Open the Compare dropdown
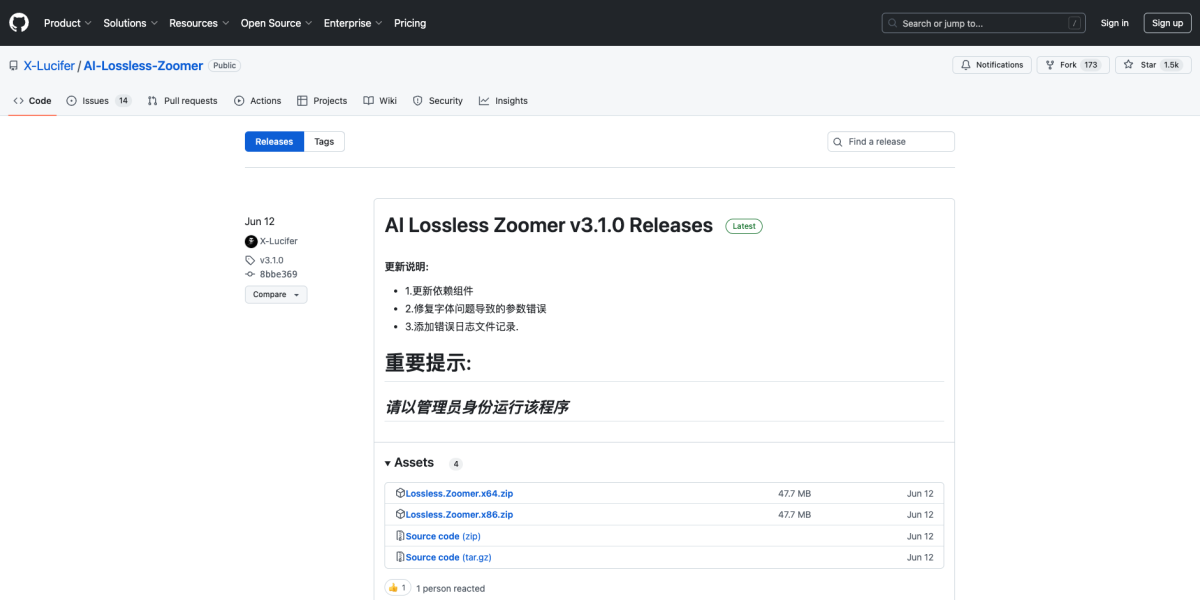Screen dimensions: 1200x600 click(276, 294)
